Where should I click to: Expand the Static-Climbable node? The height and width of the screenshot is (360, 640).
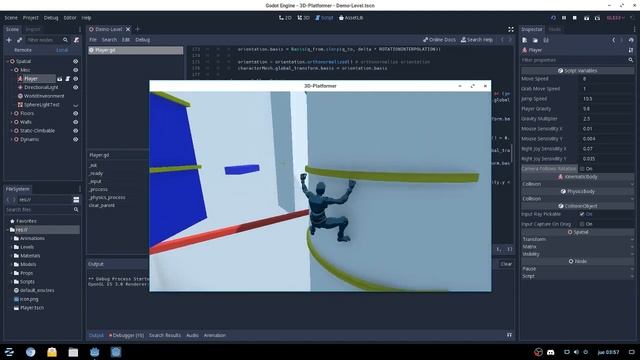11,131
